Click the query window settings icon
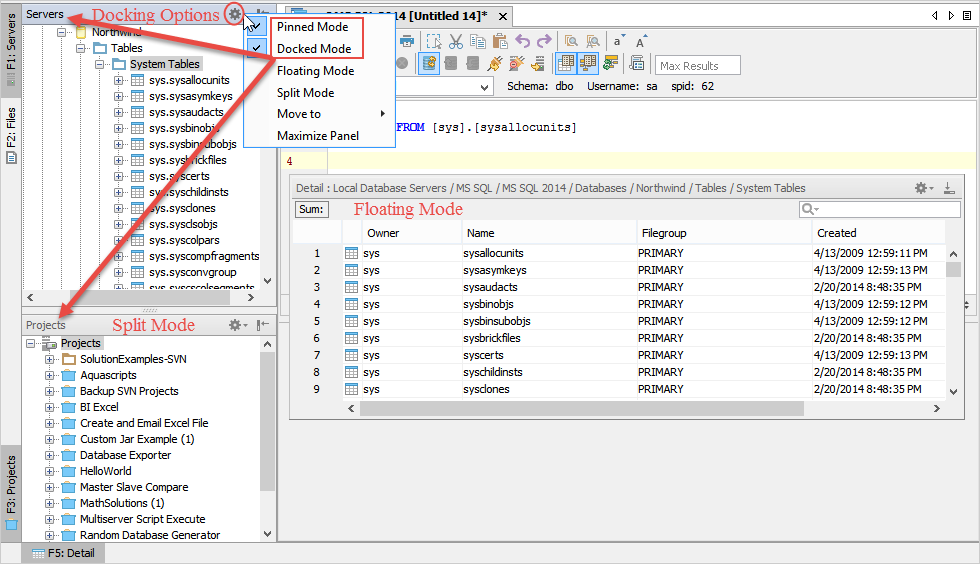980x564 pixels. tap(637, 63)
